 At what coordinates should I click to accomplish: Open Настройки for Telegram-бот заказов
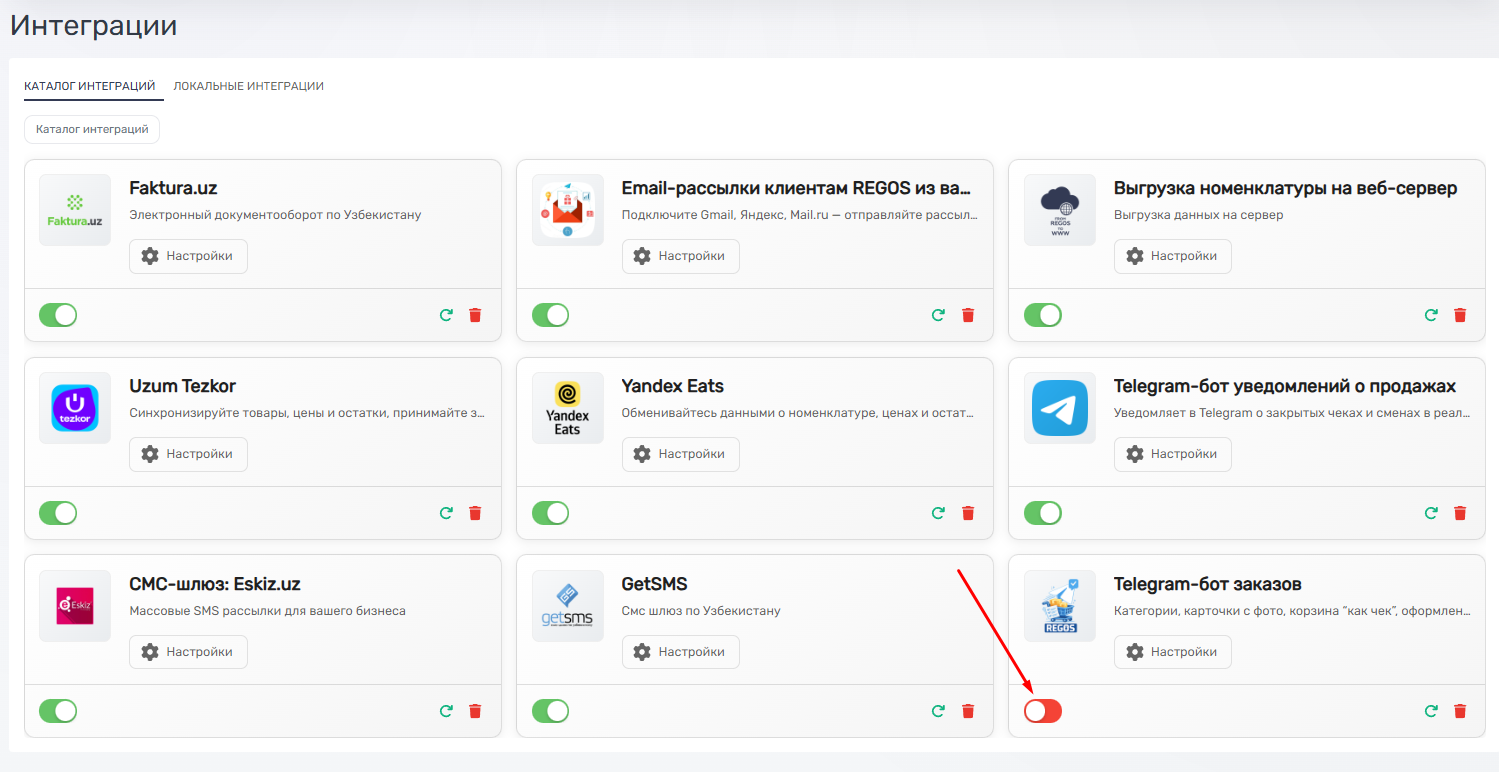pos(1172,652)
